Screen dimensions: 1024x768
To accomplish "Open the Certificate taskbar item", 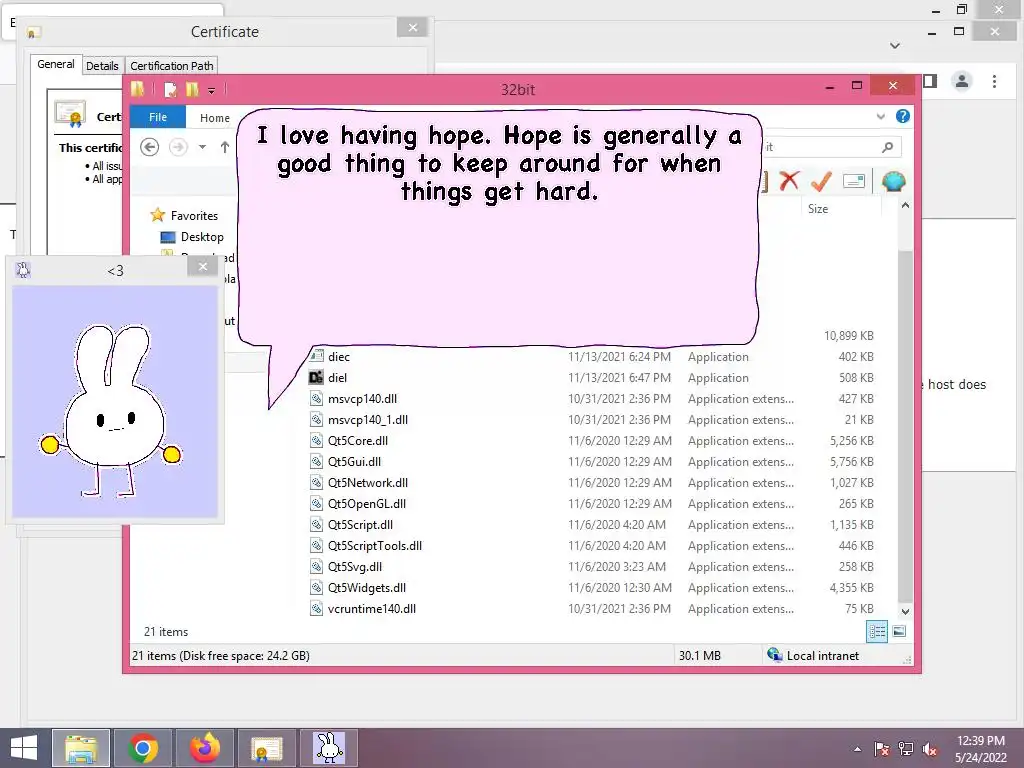I will [x=266, y=748].
